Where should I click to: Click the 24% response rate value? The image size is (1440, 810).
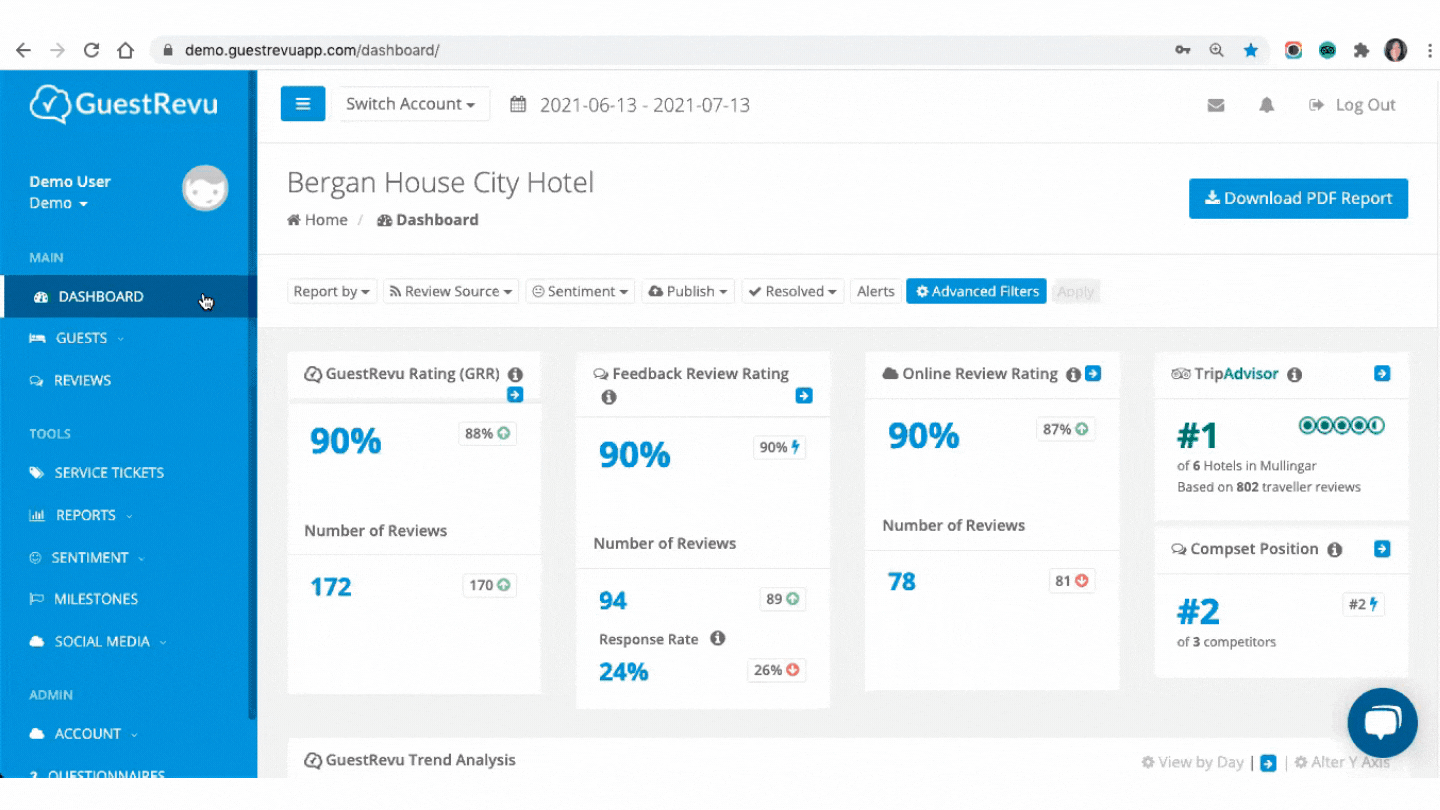[x=624, y=672]
